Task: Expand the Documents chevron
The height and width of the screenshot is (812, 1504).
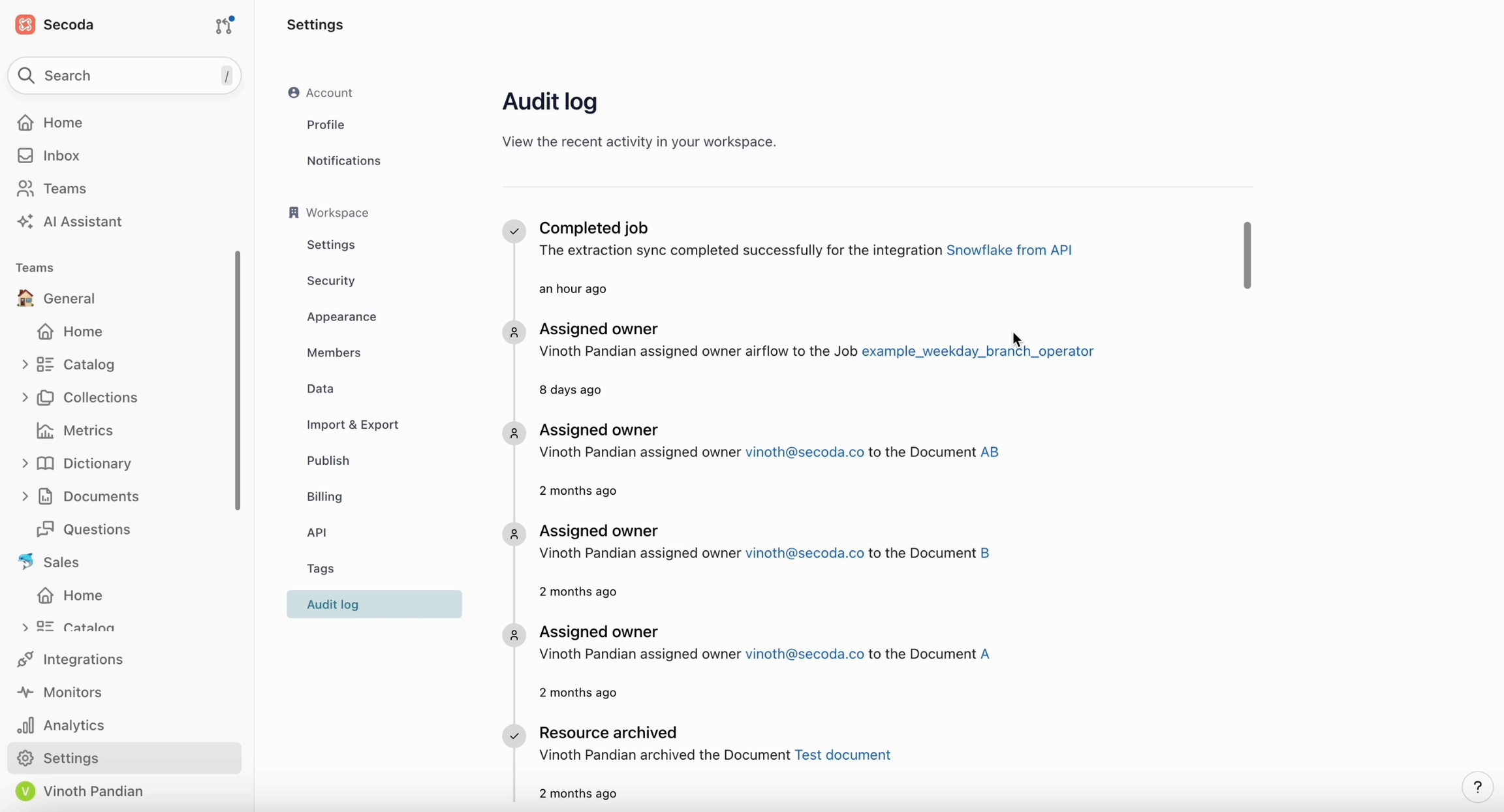Action: click(x=25, y=496)
